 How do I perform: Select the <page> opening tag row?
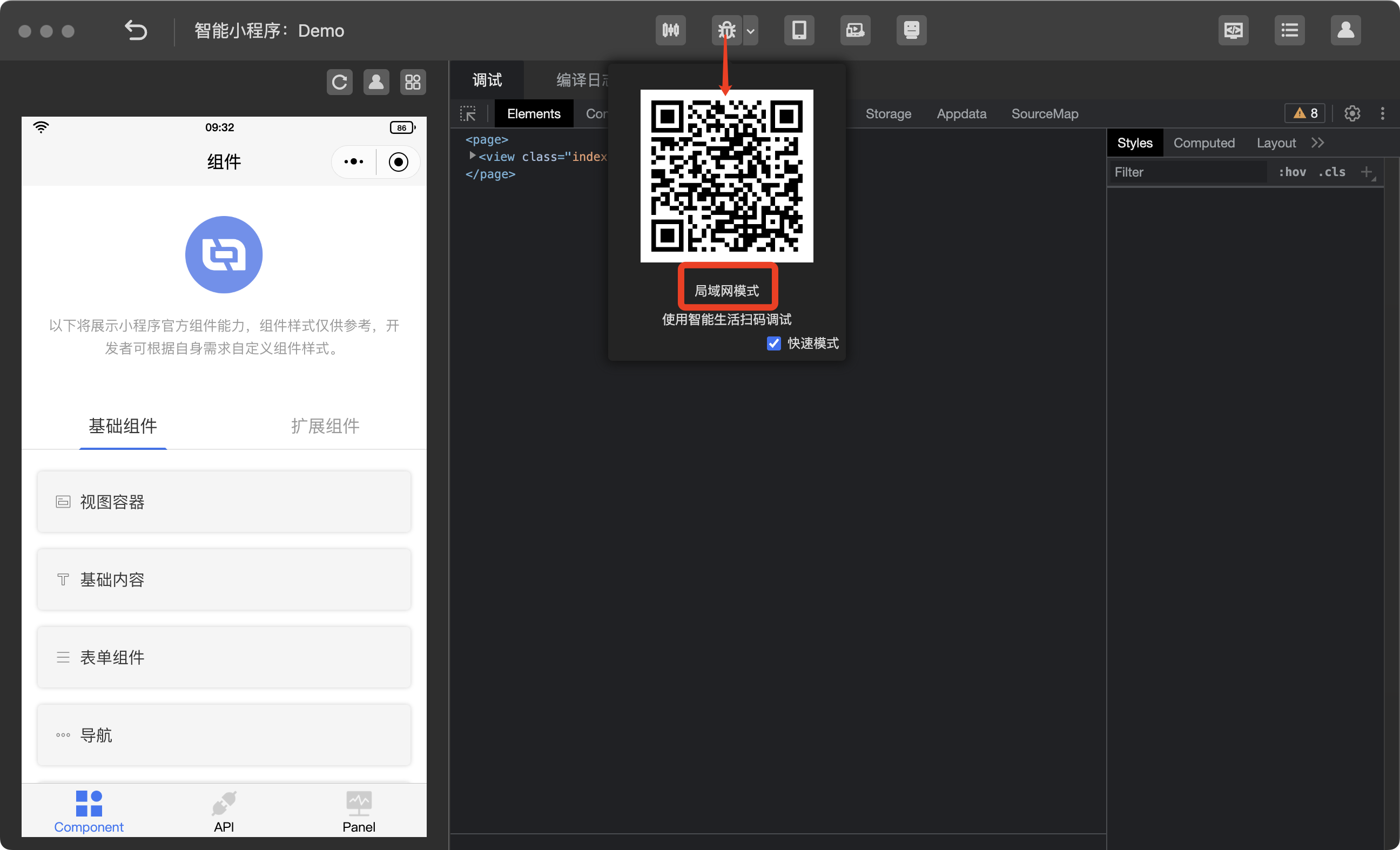pyautogui.click(x=487, y=139)
